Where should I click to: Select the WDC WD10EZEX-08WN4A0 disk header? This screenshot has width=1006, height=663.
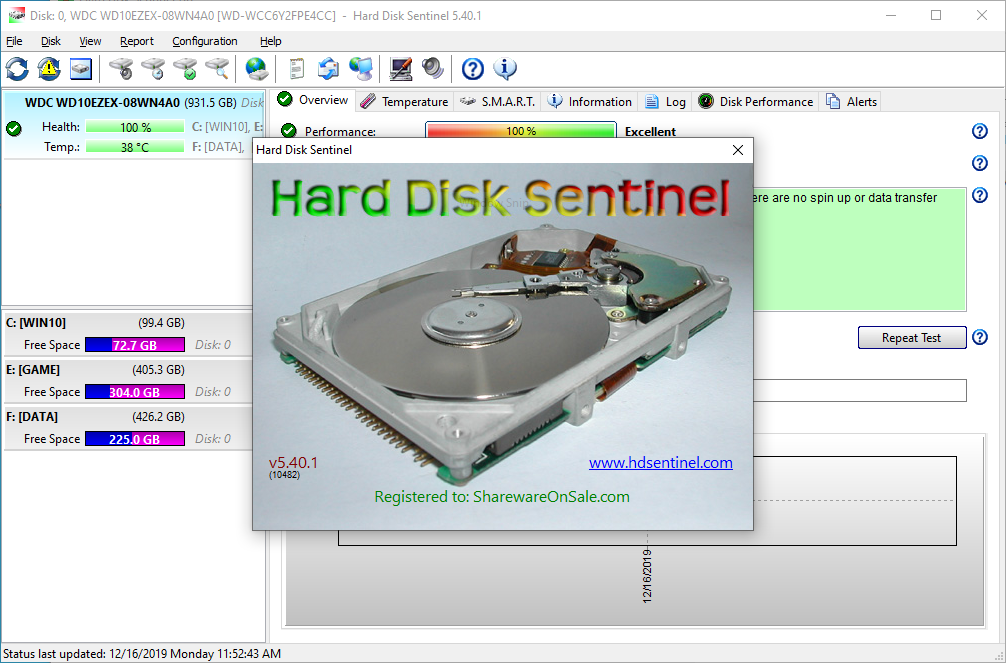133,103
